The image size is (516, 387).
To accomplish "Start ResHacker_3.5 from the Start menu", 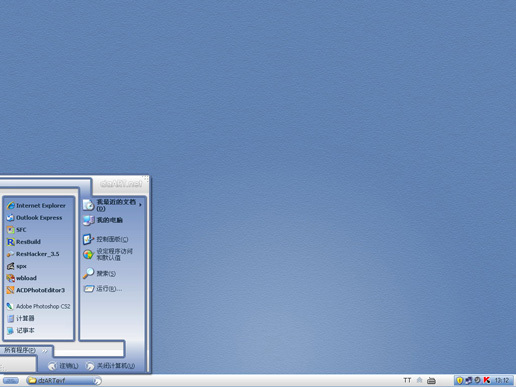I will pyautogui.click(x=33, y=254).
